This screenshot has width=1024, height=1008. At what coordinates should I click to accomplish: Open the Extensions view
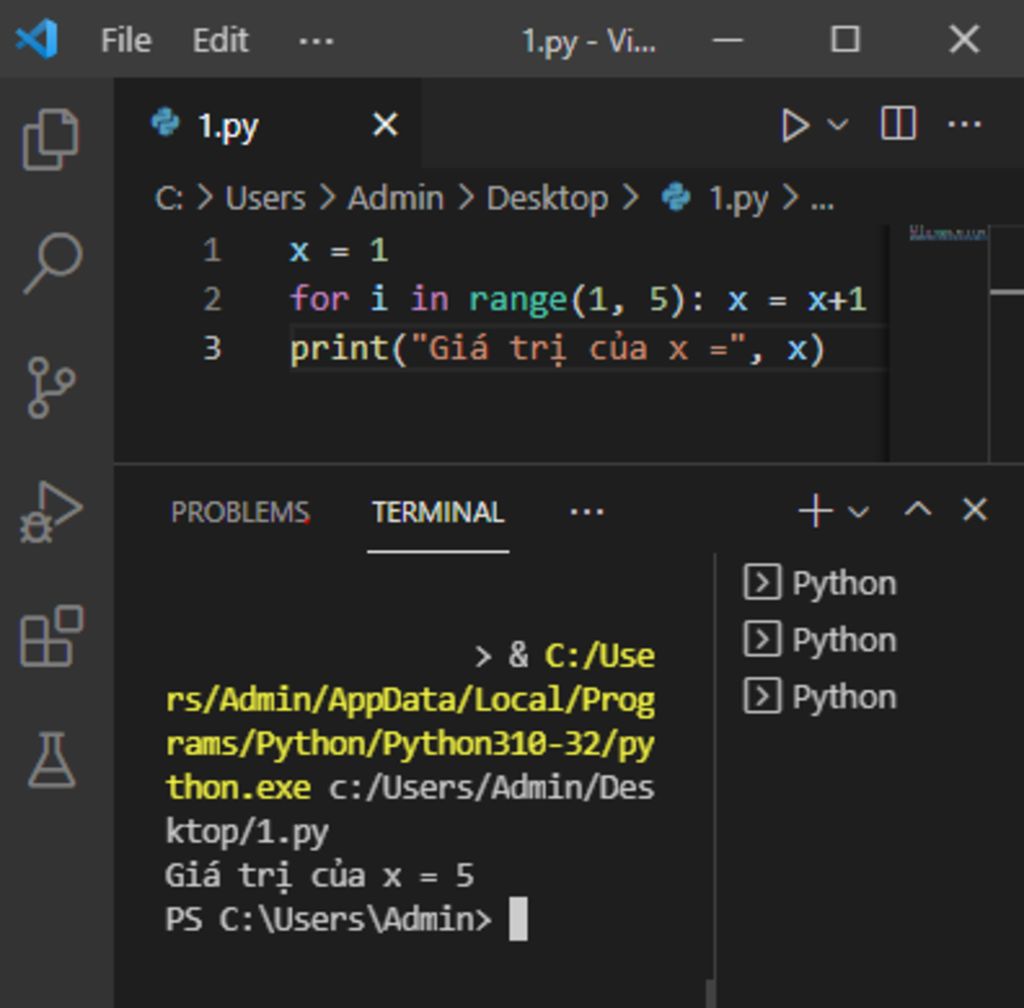pyautogui.click(x=52, y=636)
